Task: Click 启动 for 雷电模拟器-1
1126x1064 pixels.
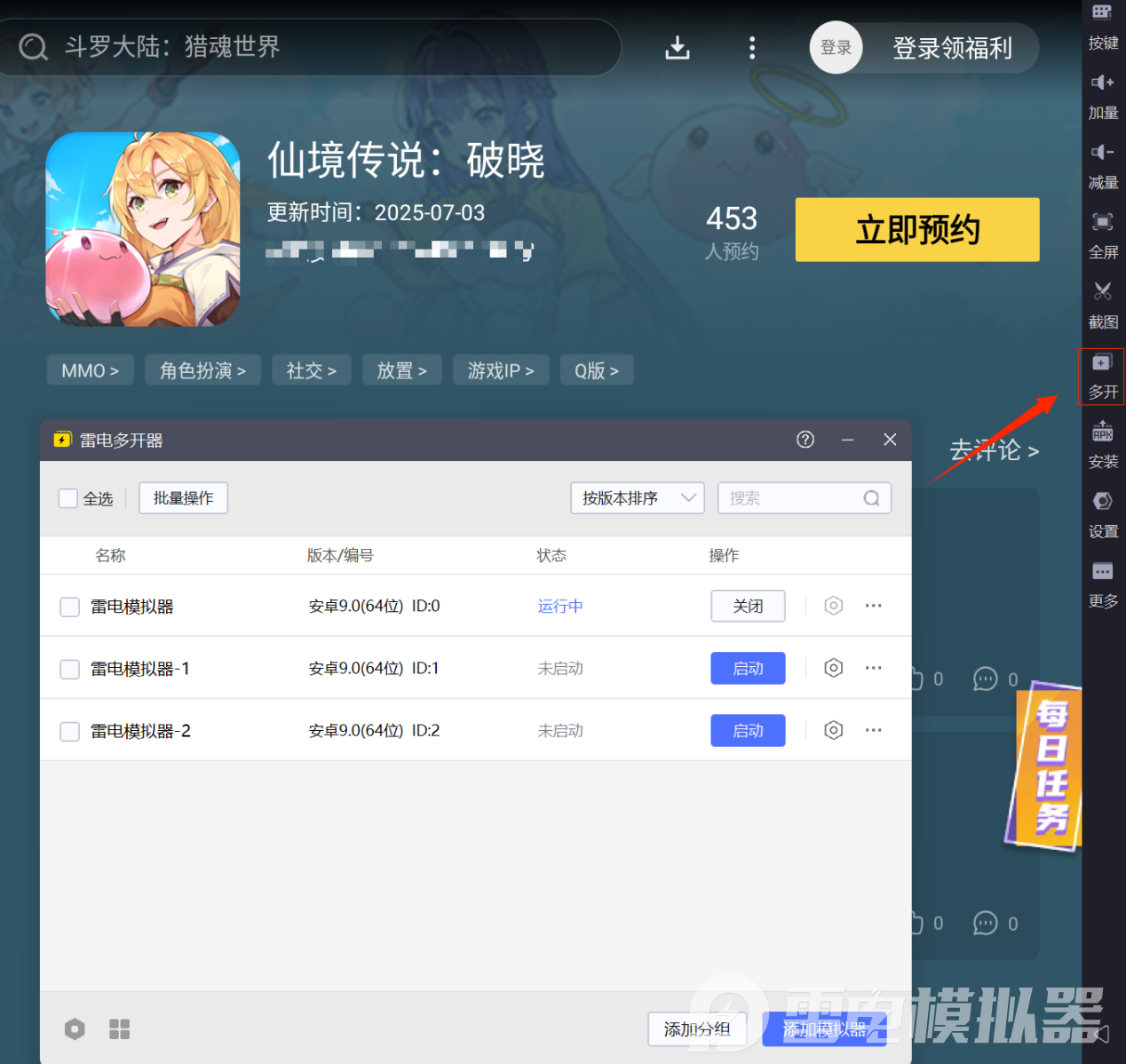Action: tap(748, 668)
